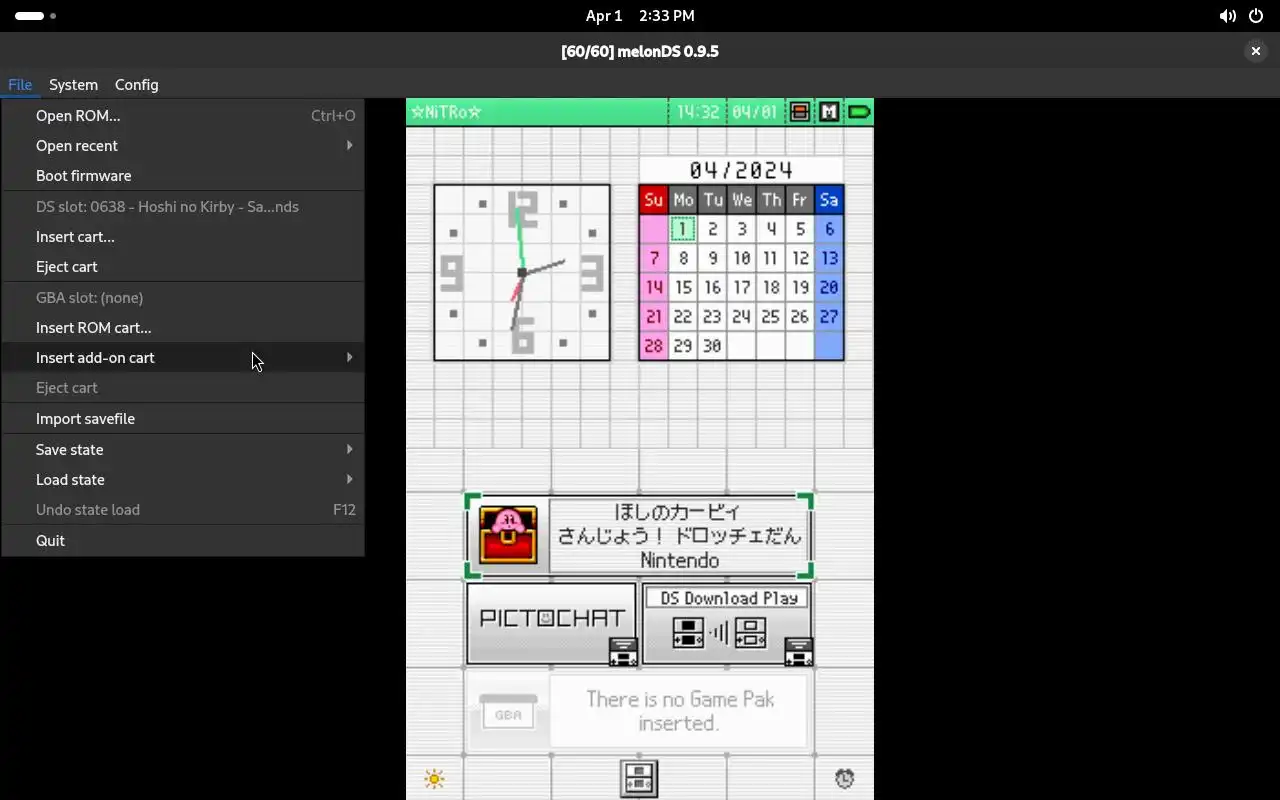Click the GBA Game Pak slot icon
Screen dimensions: 1280x800
508,711
